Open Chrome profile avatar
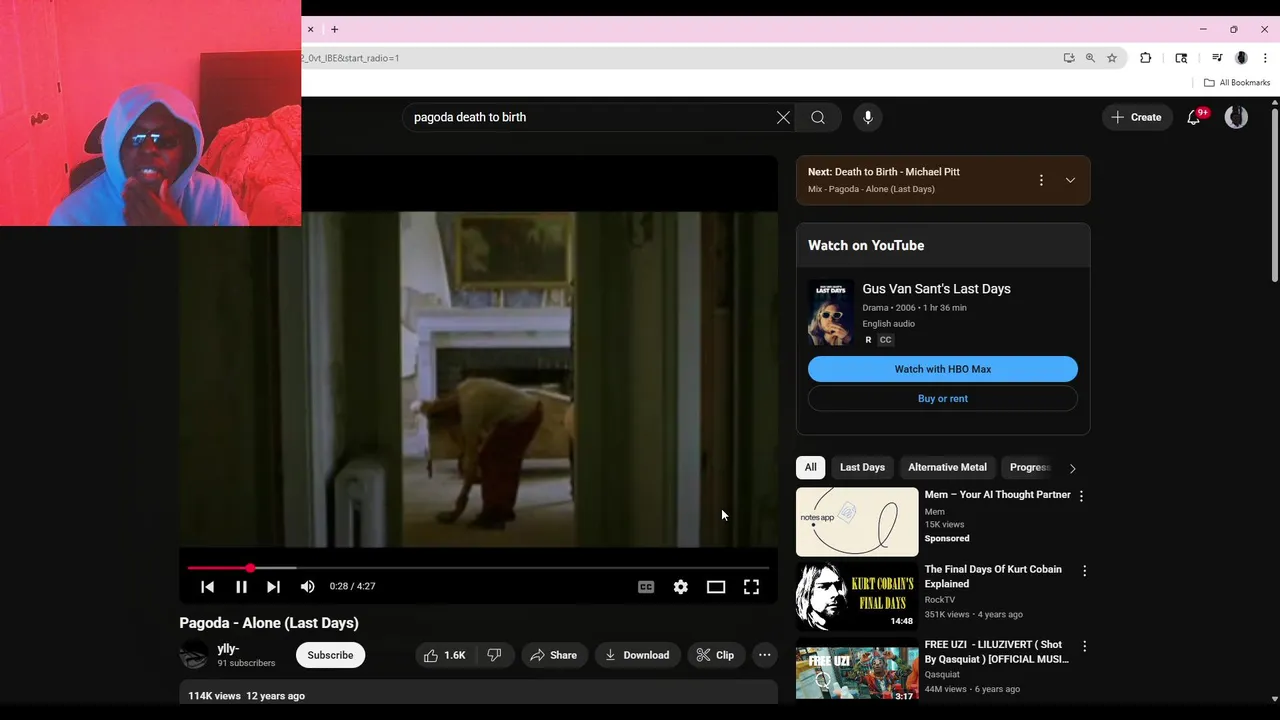 [x=1241, y=58]
